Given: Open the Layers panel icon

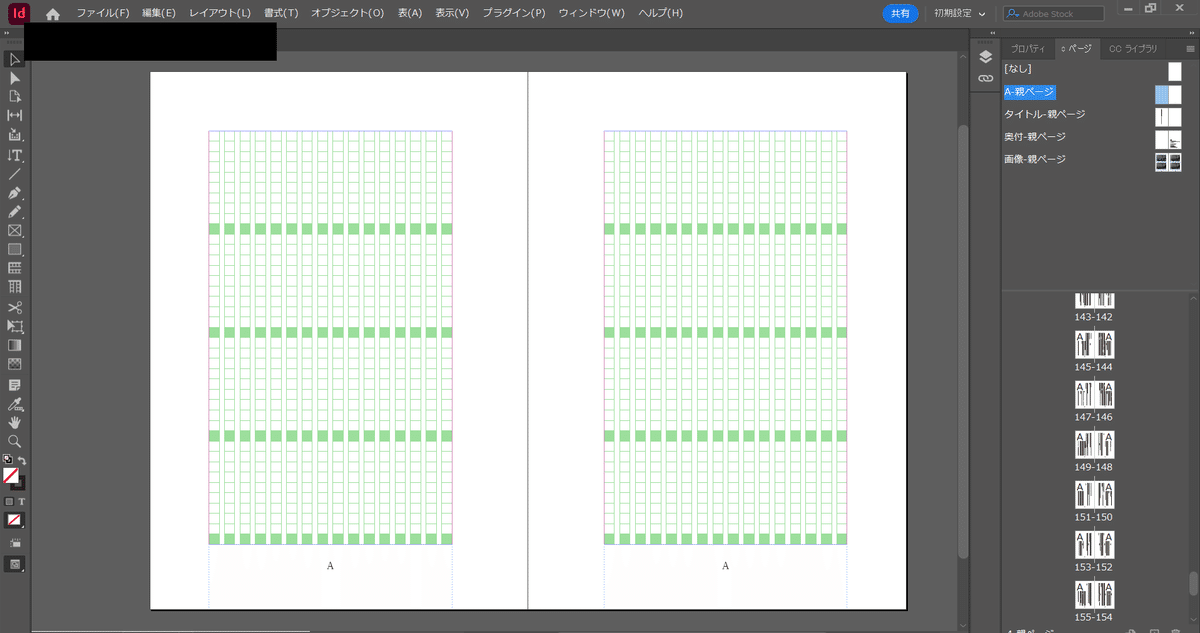Looking at the screenshot, I should [985, 56].
